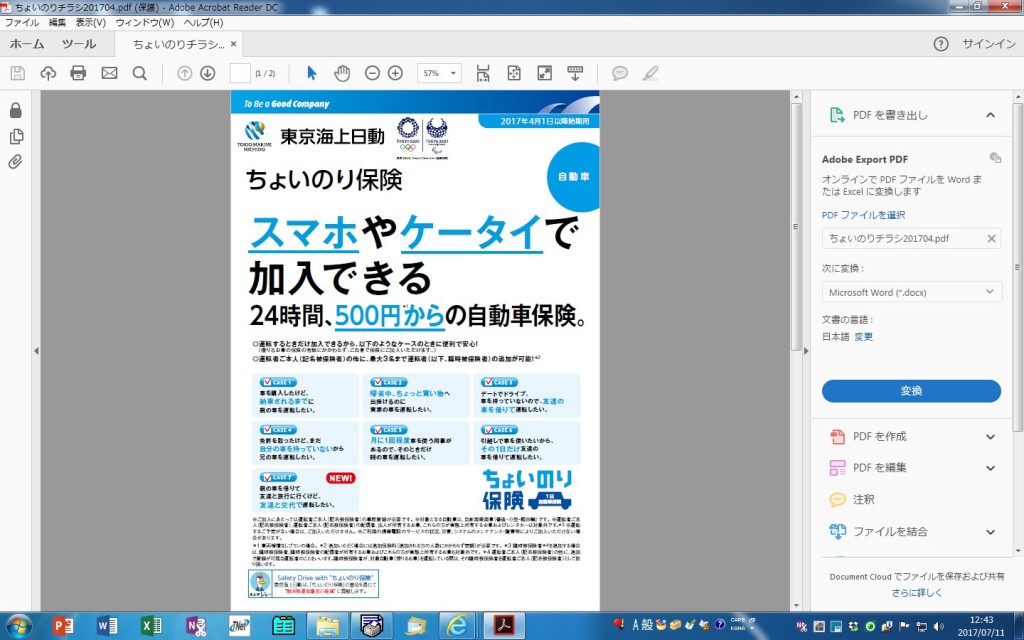The height and width of the screenshot is (640, 1024).
Task: Open the 表示(V) menu
Action: pyautogui.click(x=91, y=22)
